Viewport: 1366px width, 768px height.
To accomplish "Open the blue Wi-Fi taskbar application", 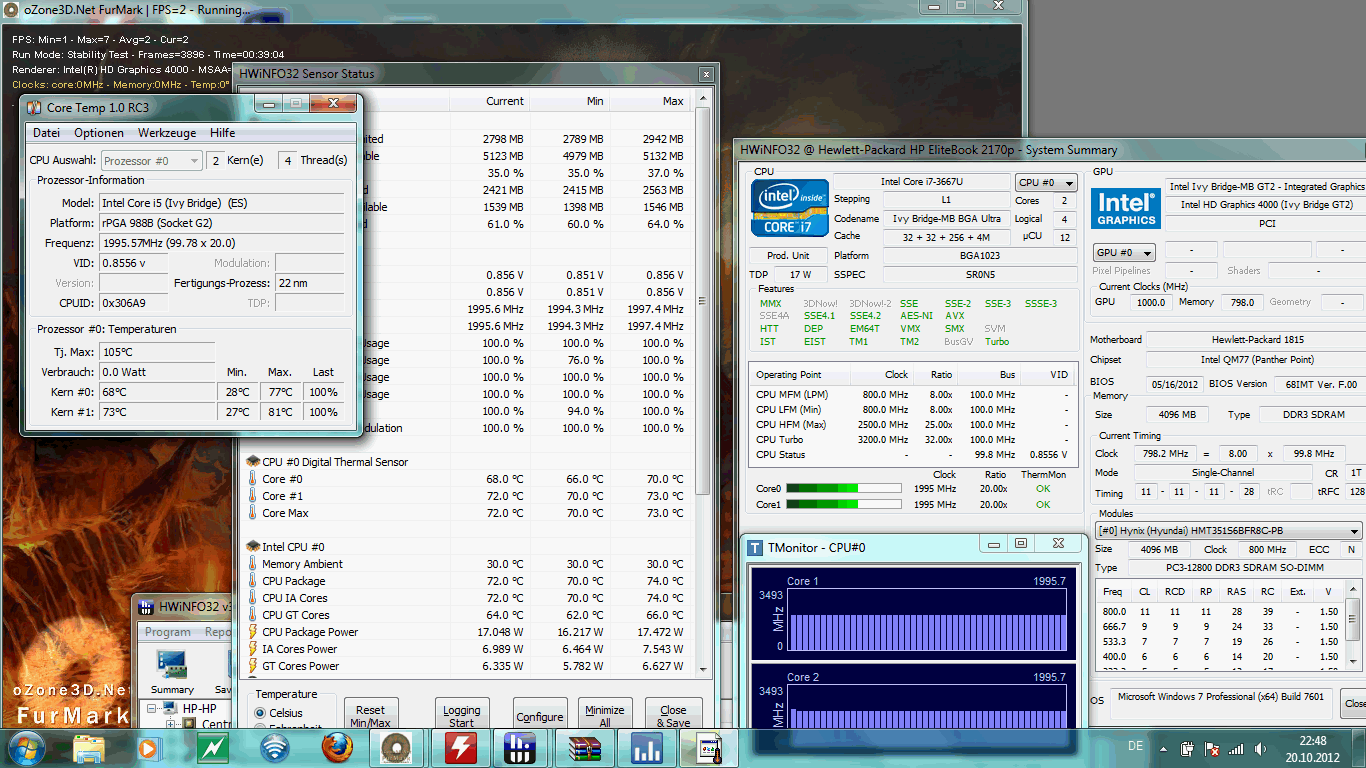I will 274,748.
